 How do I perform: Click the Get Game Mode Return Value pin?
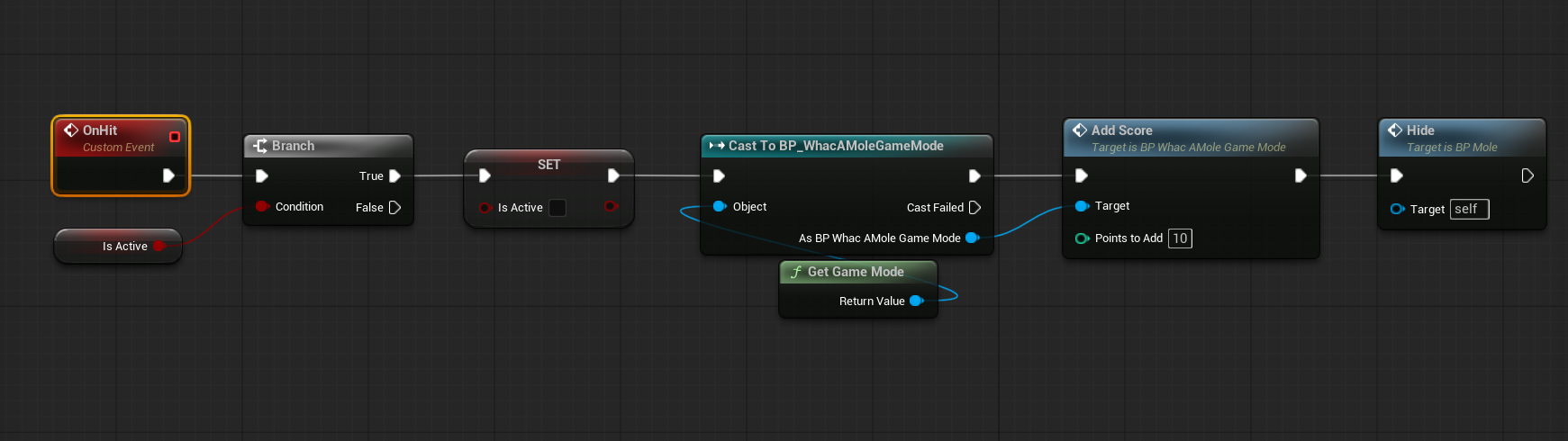tap(917, 301)
